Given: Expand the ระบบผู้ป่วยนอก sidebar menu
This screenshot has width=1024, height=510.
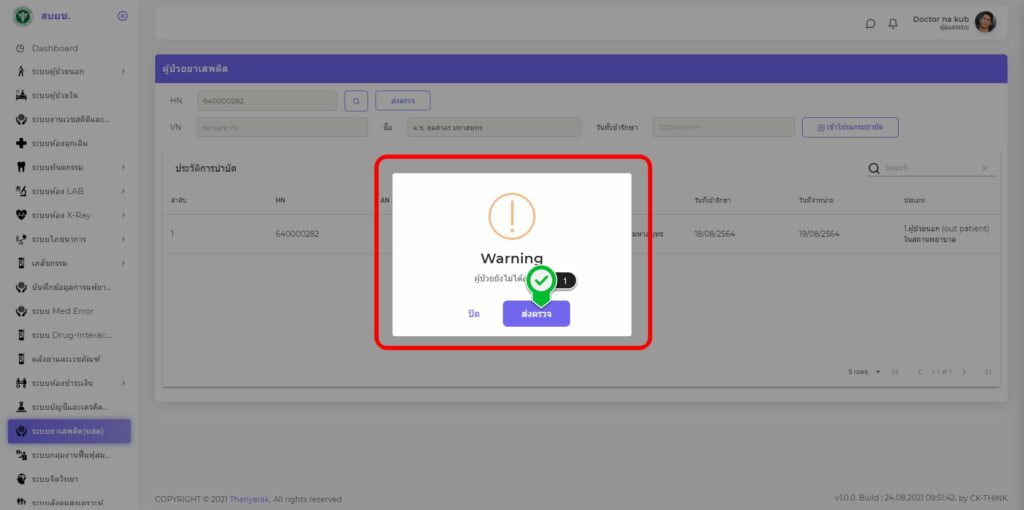Looking at the screenshot, I should (123, 71).
